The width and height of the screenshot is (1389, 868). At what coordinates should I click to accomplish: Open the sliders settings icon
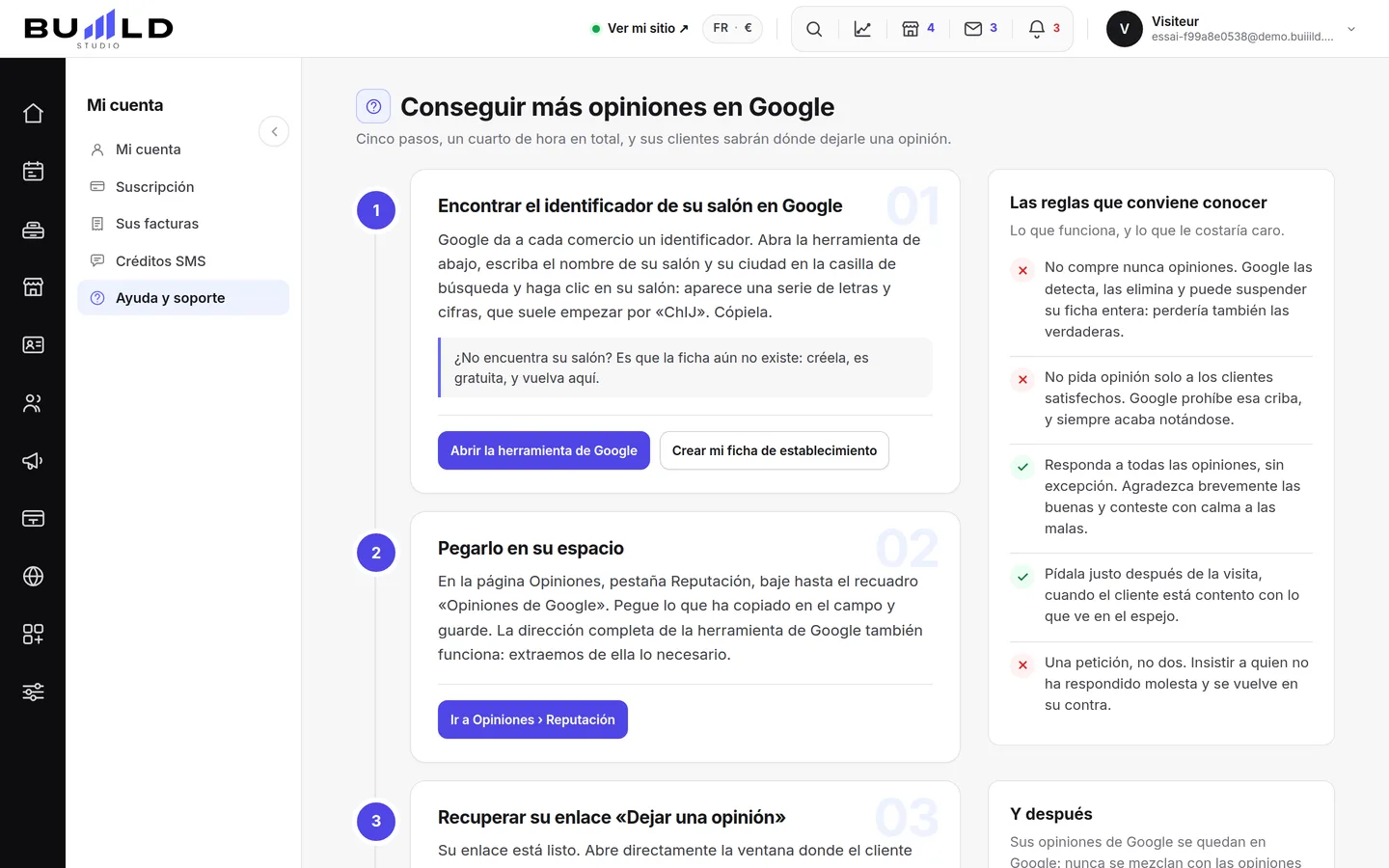[33, 692]
